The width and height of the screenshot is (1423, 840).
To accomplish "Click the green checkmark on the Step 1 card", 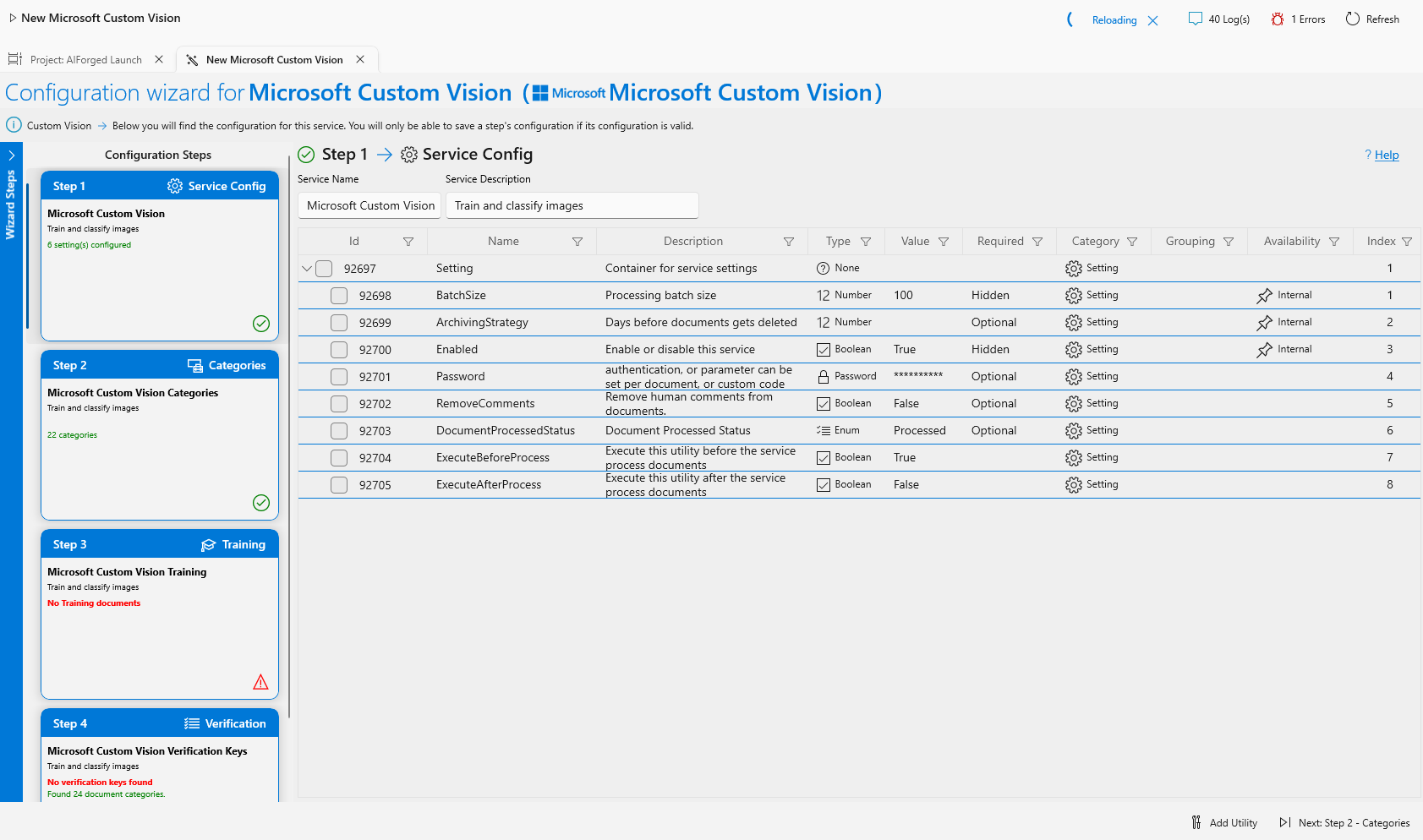I will [261, 324].
